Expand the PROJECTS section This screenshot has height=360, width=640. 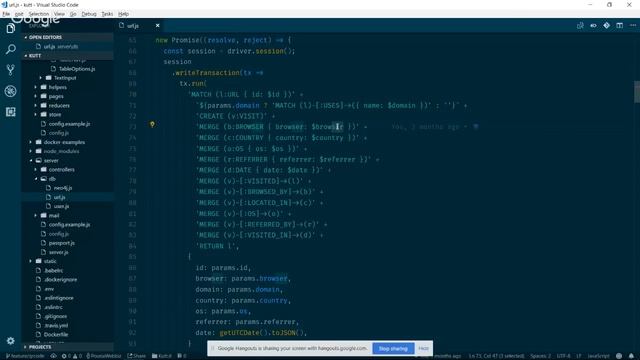pyautogui.click(x=67, y=347)
